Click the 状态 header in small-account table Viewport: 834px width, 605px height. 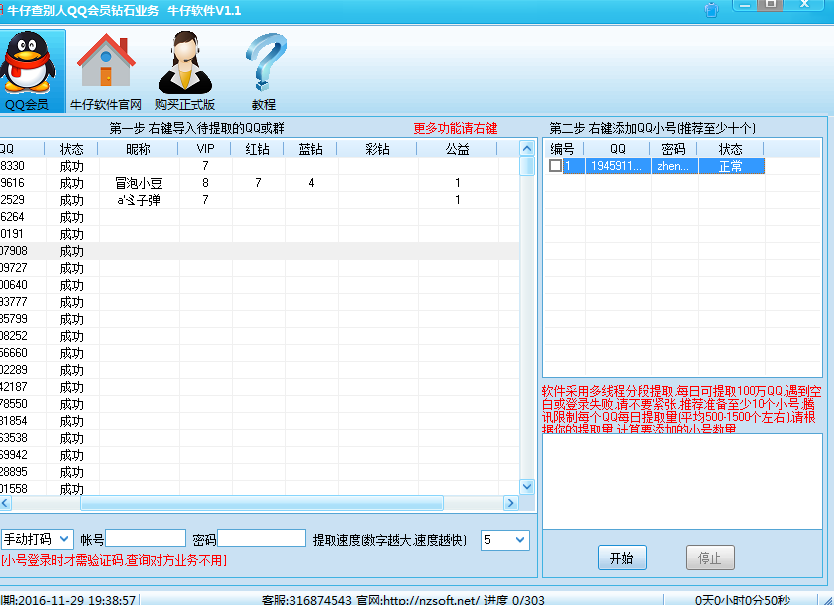(731, 149)
